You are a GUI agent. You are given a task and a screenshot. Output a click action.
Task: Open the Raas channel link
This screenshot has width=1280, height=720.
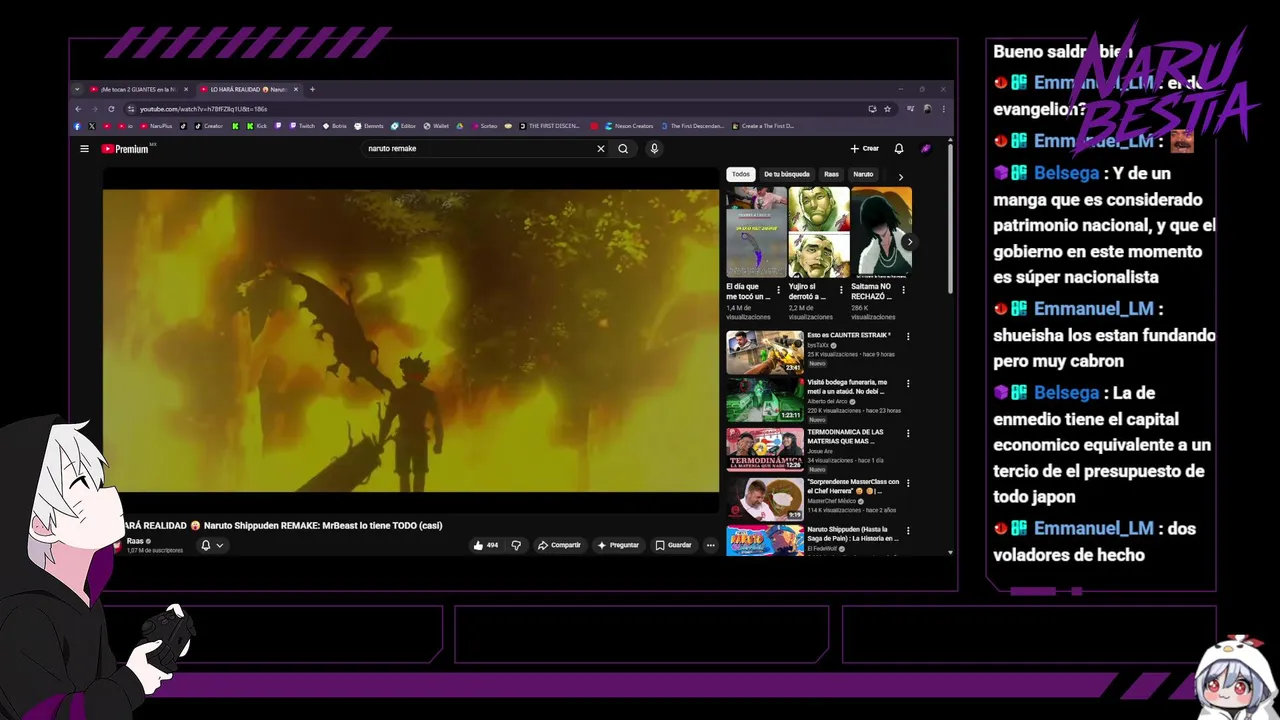click(135, 541)
